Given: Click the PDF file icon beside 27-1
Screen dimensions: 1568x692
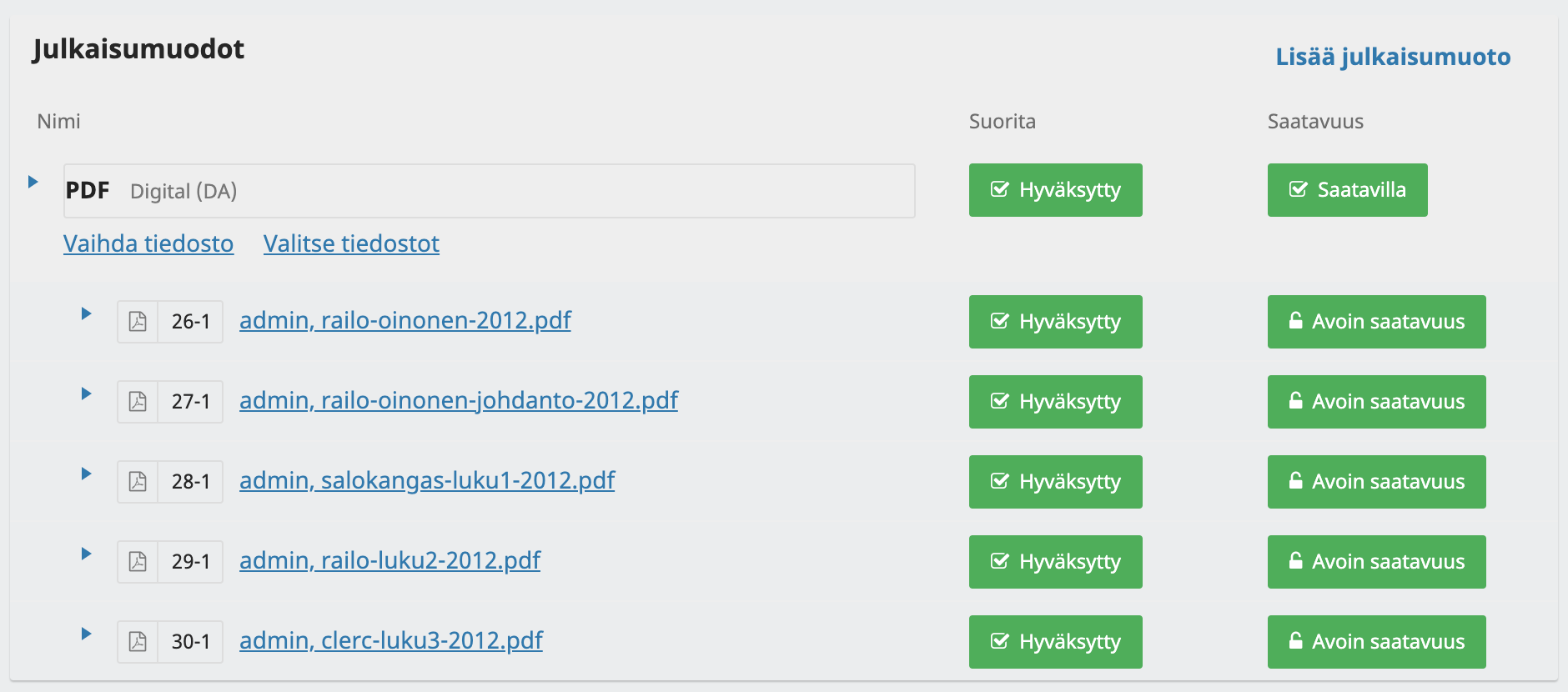Looking at the screenshot, I should [138, 402].
